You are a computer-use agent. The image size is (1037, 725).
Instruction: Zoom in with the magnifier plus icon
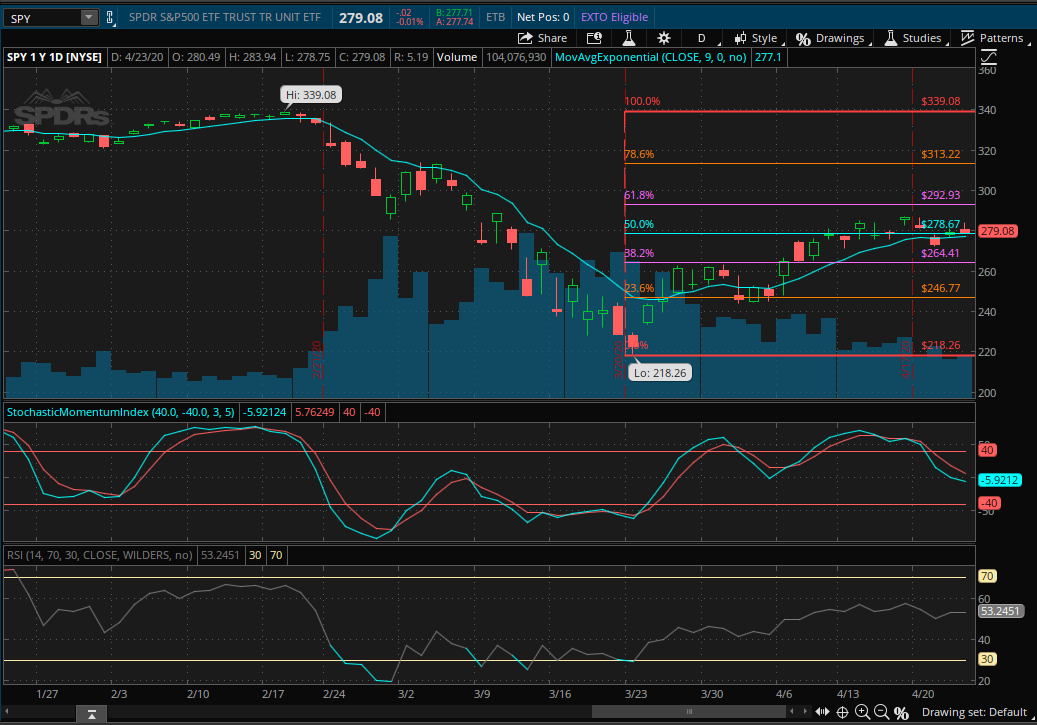[862, 712]
